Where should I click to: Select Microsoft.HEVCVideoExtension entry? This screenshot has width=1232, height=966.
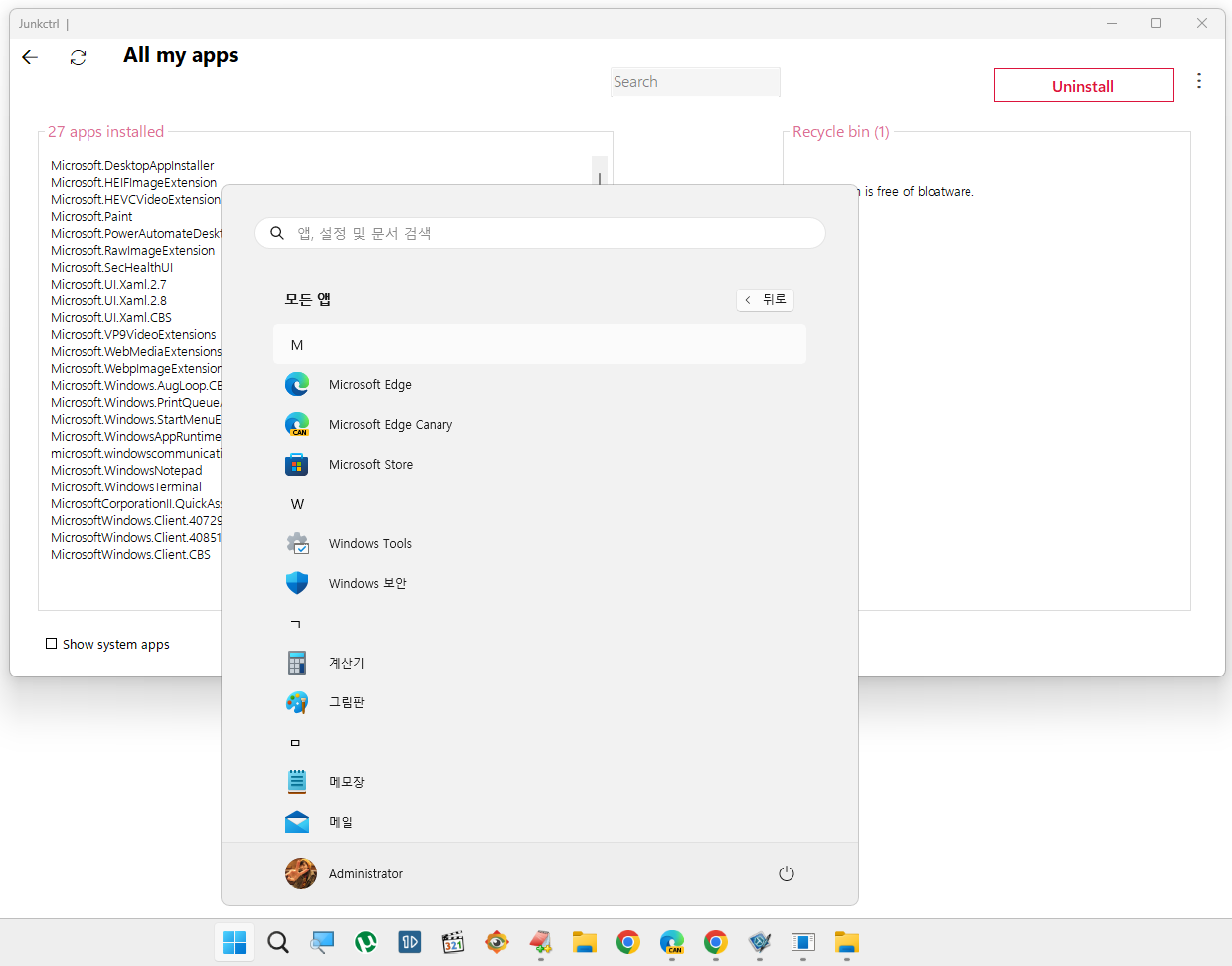pyautogui.click(x=135, y=200)
